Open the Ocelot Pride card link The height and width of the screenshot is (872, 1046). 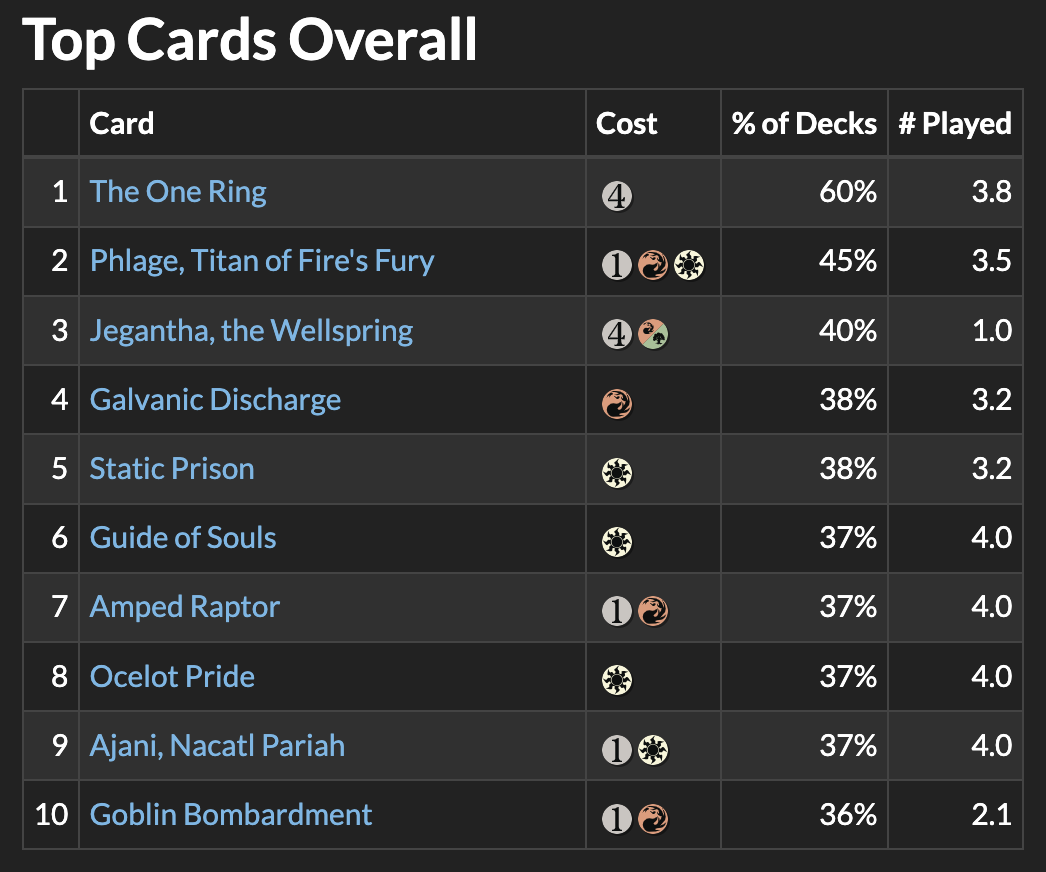pyautogui.click(x=172, y=677)
